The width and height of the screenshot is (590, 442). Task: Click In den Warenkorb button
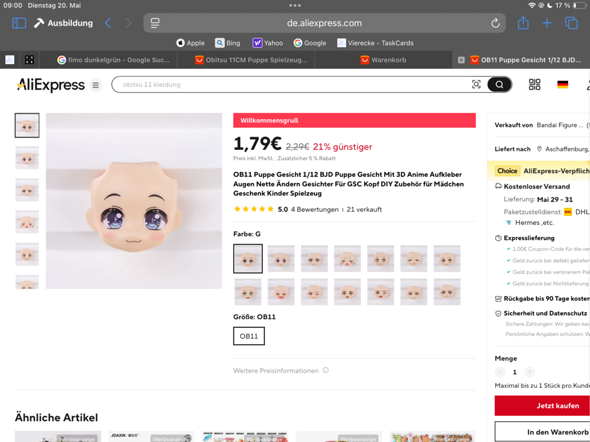click(543, 432)
